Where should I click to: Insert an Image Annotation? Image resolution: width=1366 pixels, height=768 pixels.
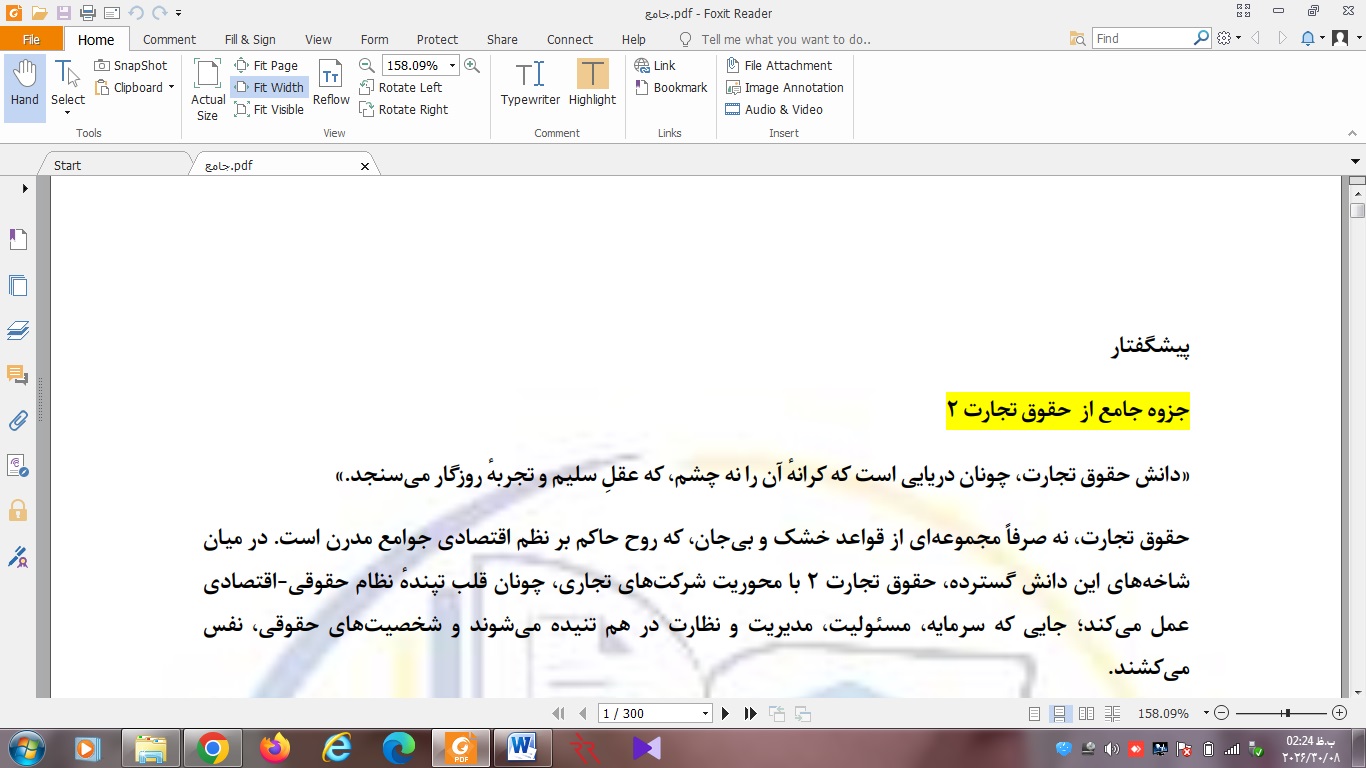point(784,87)
